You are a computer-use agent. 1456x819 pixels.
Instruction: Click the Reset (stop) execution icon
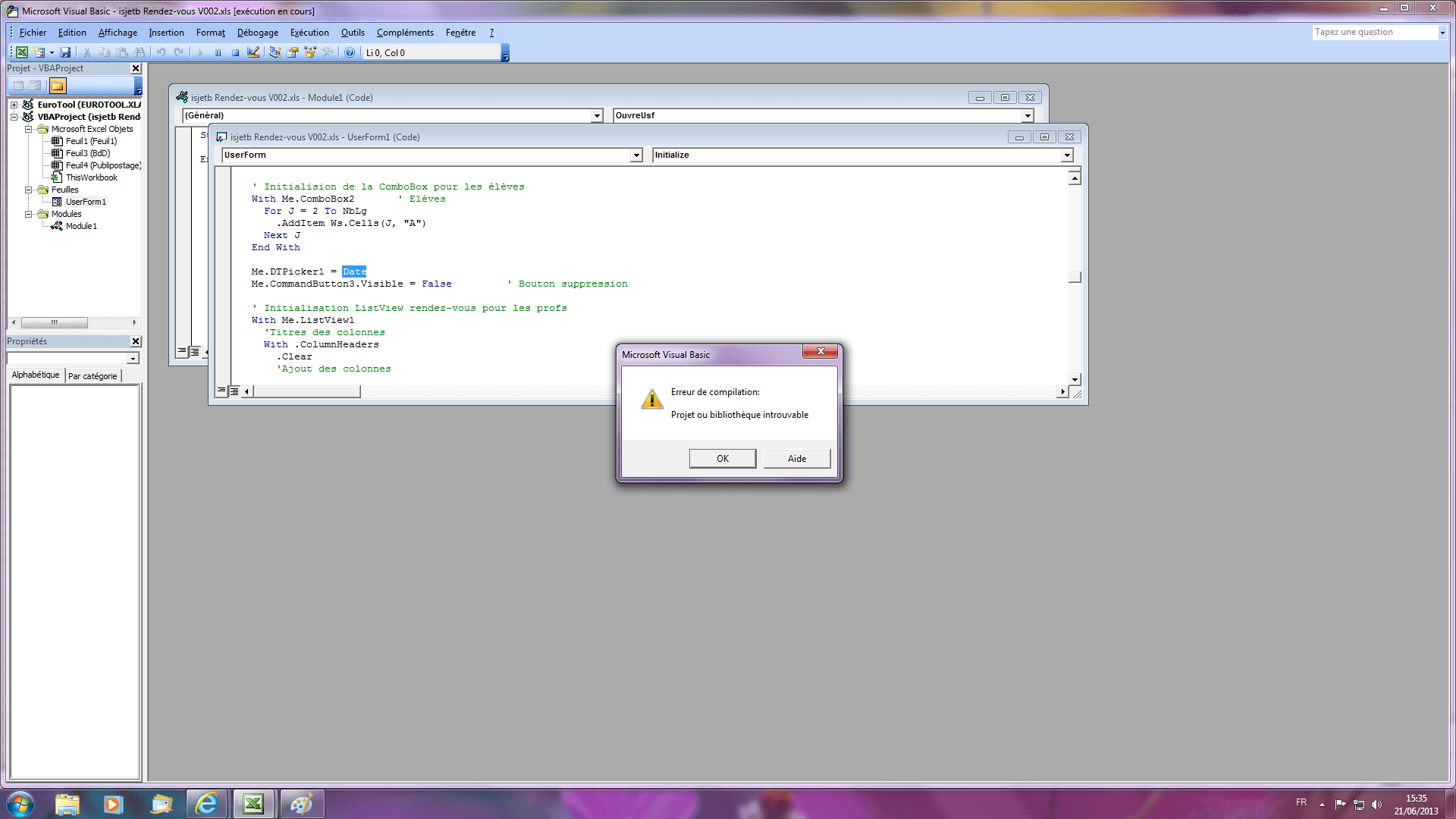click(235, 52)
